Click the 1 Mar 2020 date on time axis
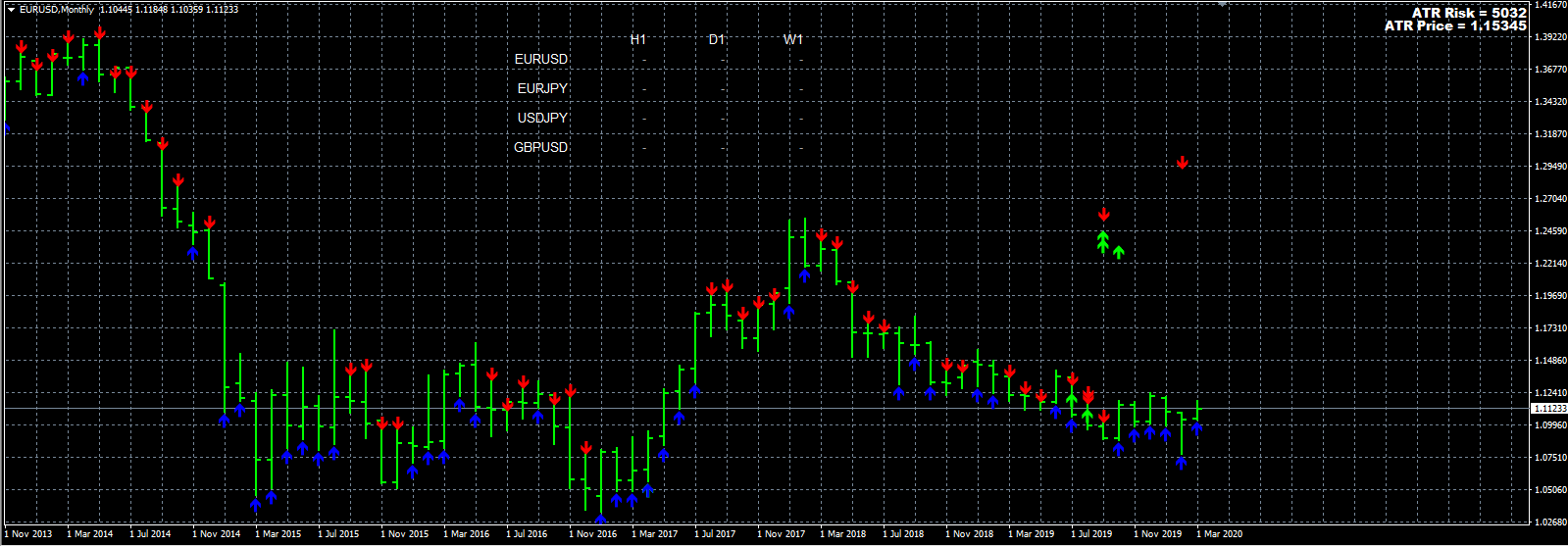The image size is (1568, 547). tap(1219, 534)
